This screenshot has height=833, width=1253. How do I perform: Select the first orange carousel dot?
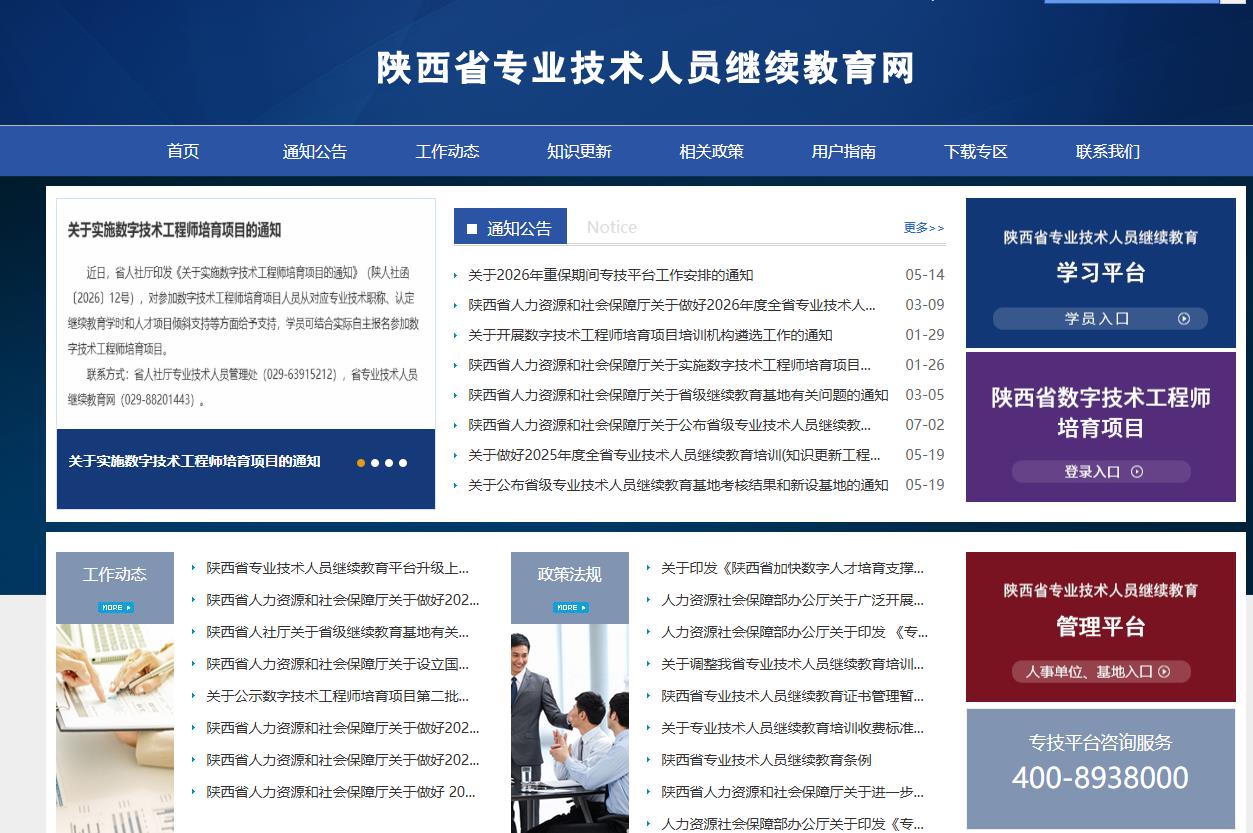coord(361,463)
